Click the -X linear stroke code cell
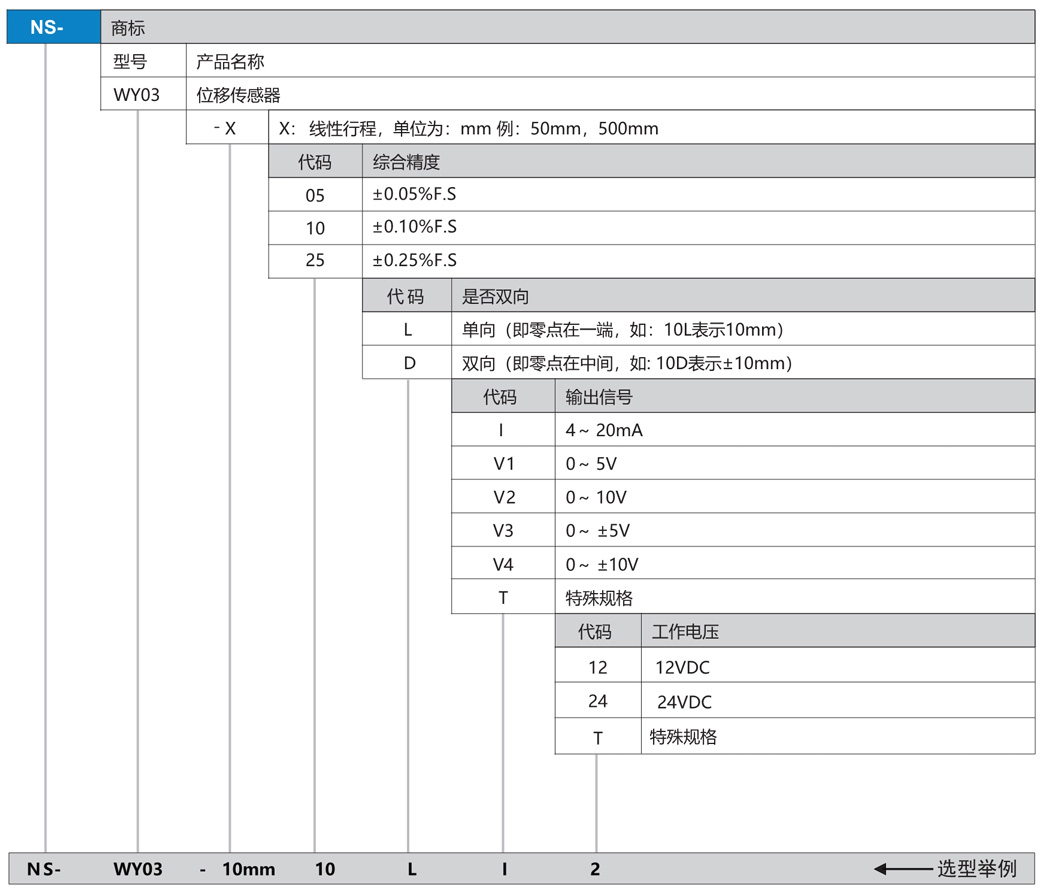This screenshot has width=1045, height=894. [x=226, y=128]
